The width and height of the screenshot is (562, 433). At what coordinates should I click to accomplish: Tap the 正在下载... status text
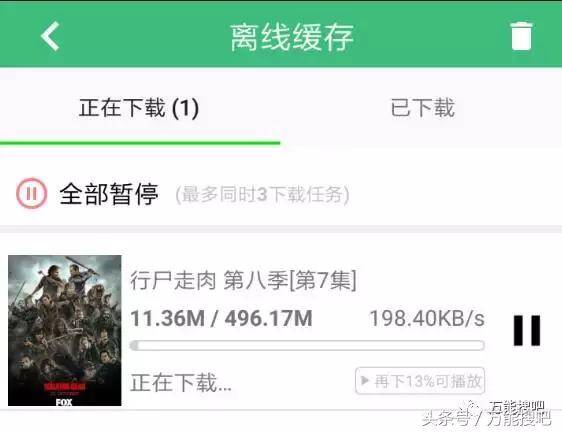181,382
